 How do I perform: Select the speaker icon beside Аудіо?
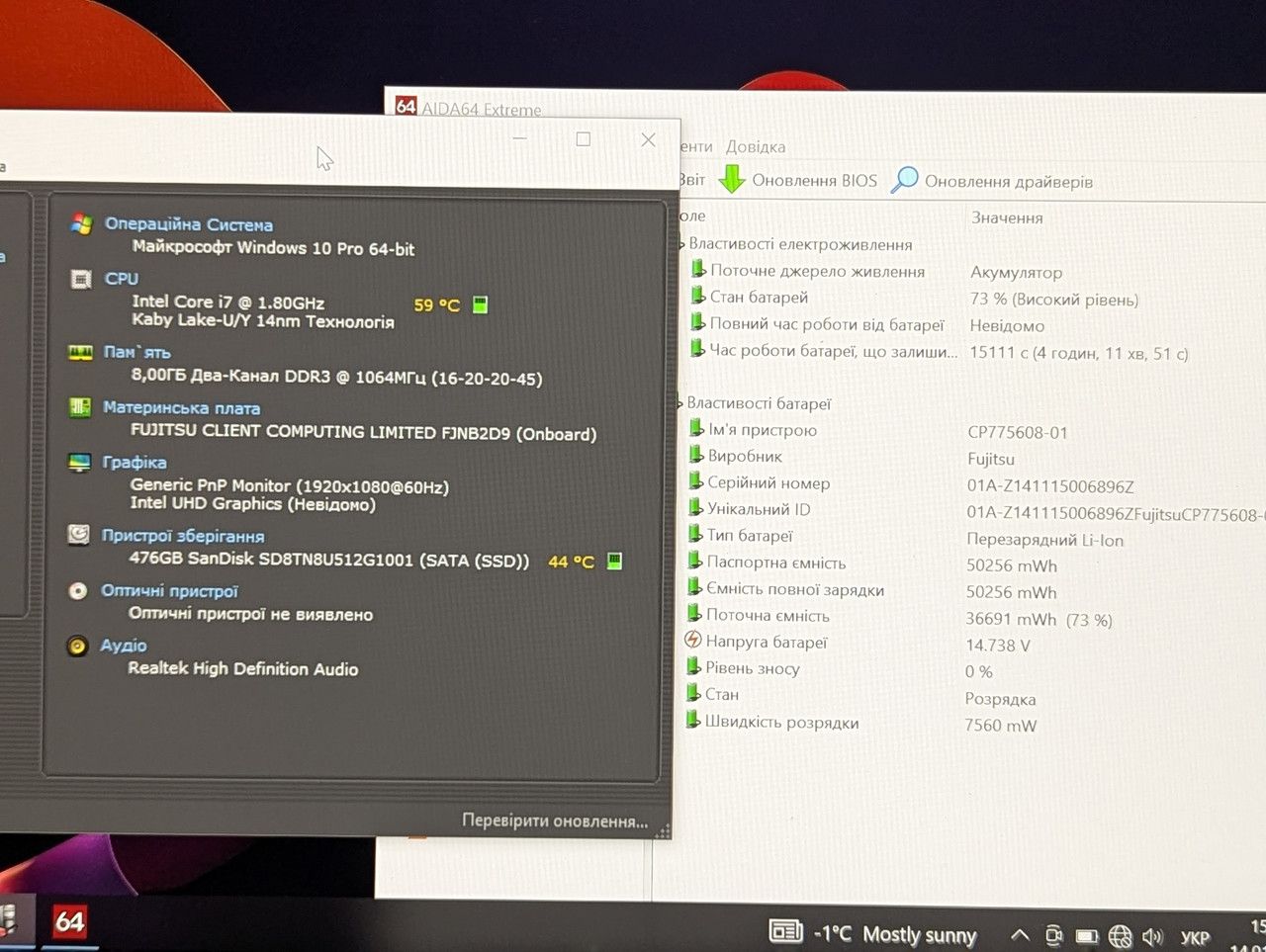tap(77, 646)
